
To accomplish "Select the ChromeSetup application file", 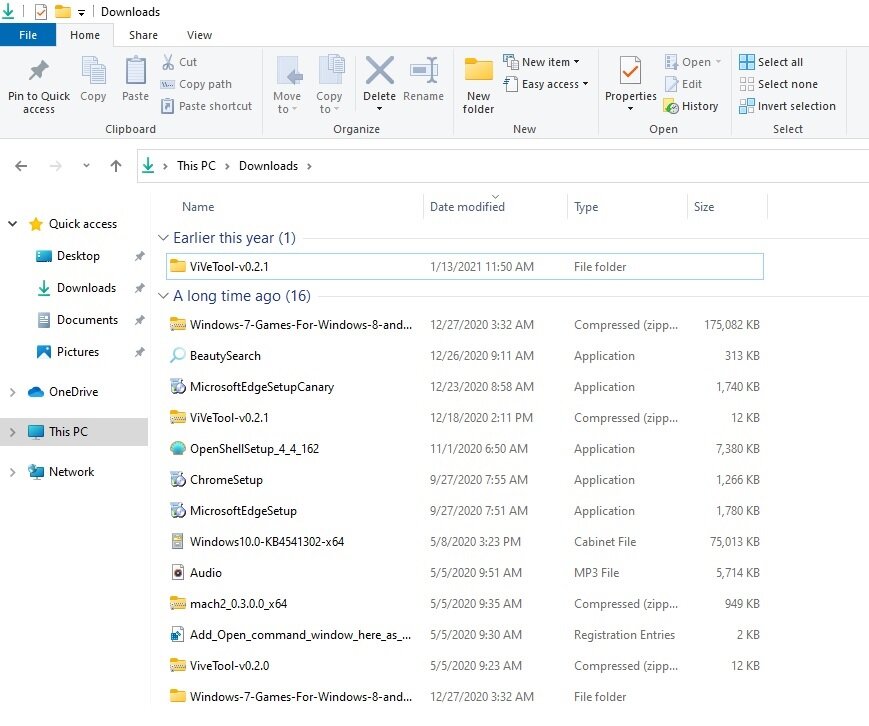I will click(x=226, y=480).
